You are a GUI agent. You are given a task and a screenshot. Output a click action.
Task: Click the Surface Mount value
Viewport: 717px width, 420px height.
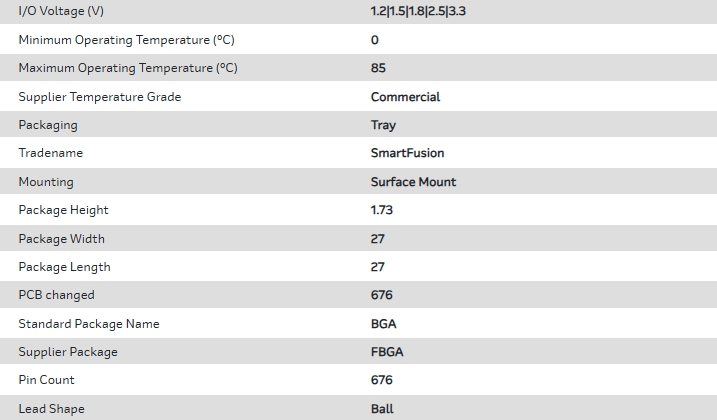(413, 182)
